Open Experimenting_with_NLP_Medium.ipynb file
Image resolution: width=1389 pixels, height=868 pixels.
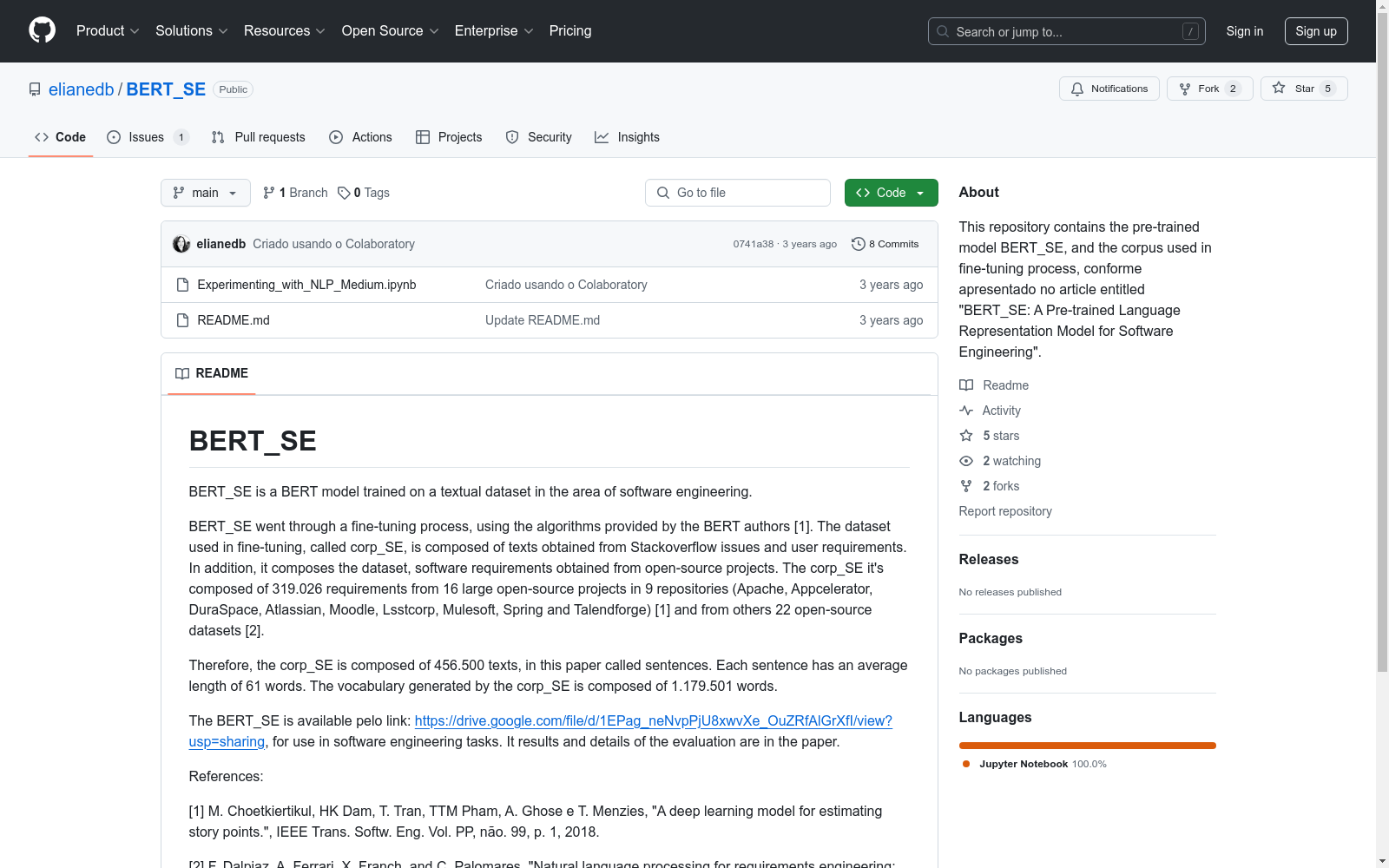tap(306, 285)
